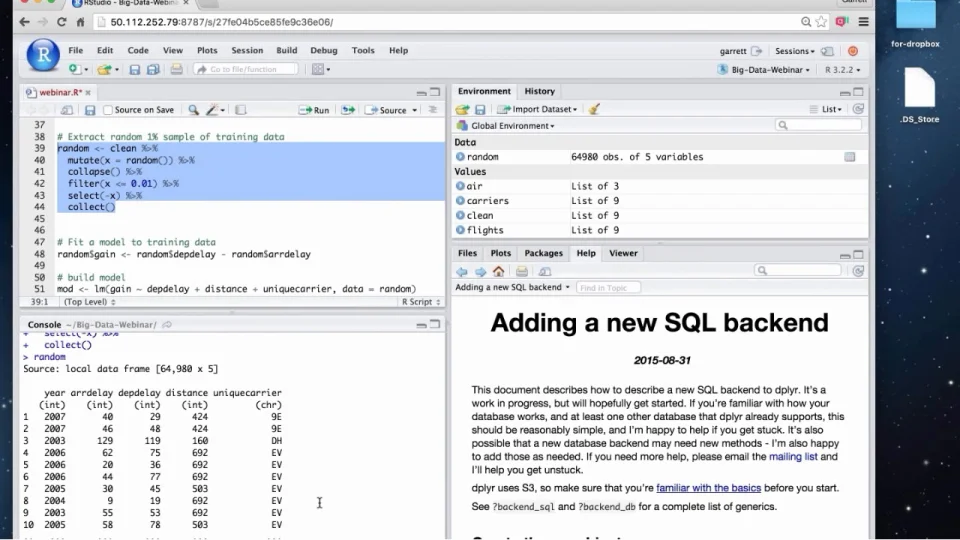
Task: Save all open documents
Action: (x=153, y=69)
